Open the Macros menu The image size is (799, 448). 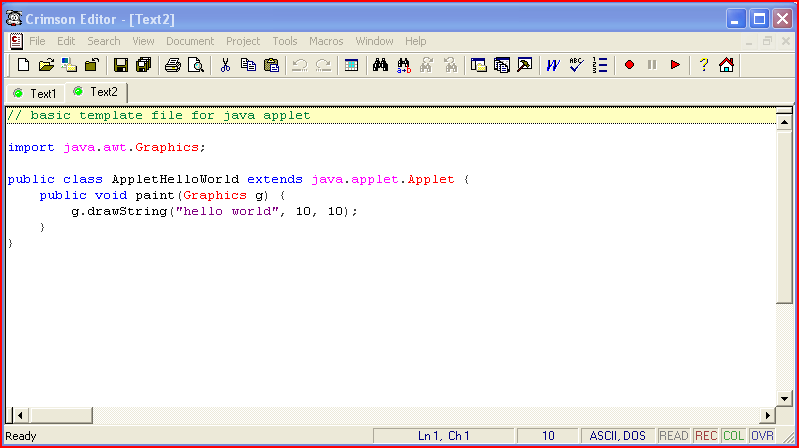pos(326,41)
